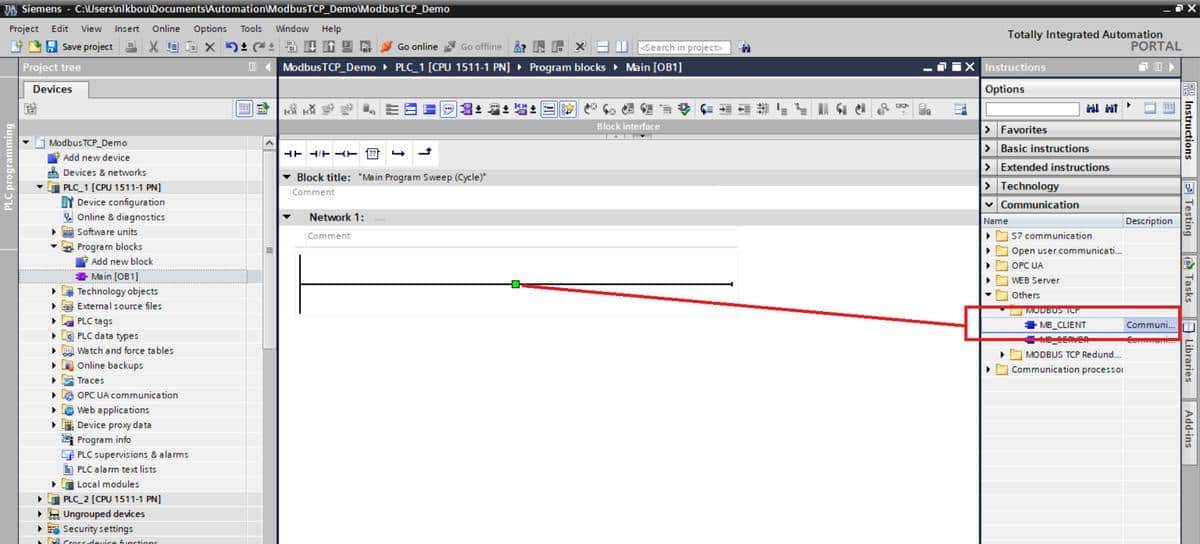
Task: Expand the Basic instructions section
Action: (x=989, y=148)
